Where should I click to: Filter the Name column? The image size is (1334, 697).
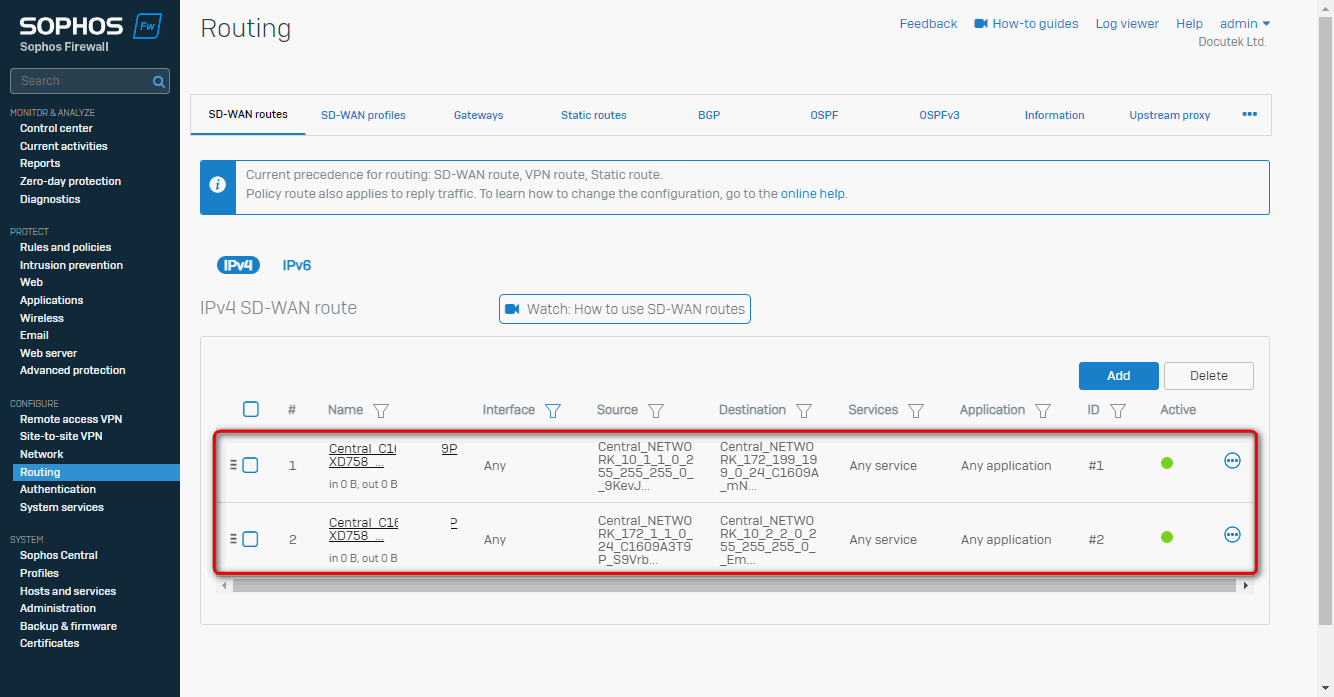click(380, 410)
